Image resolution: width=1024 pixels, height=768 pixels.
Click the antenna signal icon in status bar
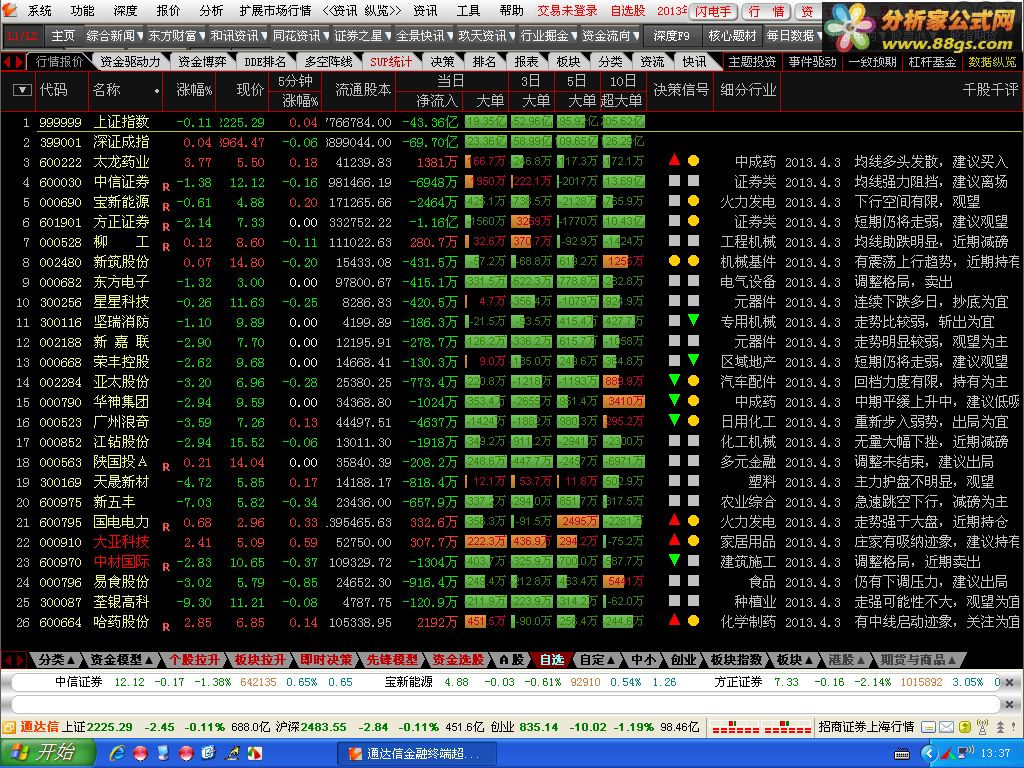click(x=982, y=727)
